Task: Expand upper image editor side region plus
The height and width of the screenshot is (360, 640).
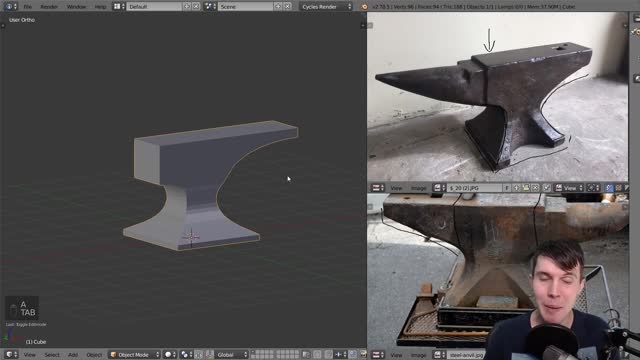Action: (624, 25)
